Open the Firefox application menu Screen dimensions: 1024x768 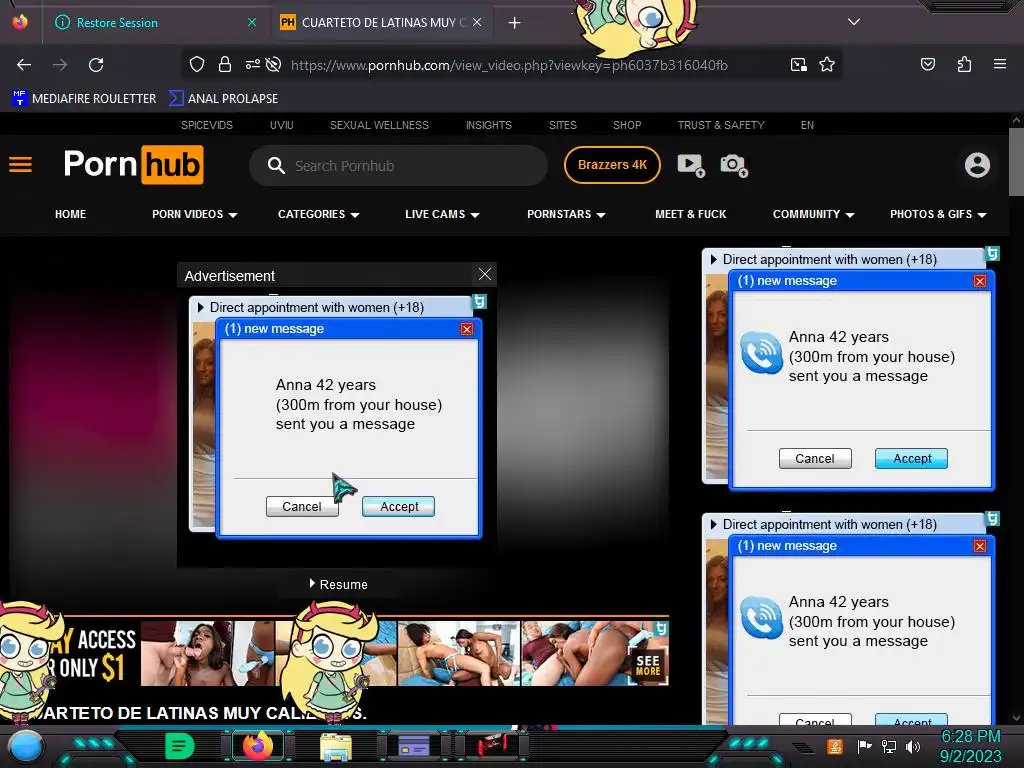click(999, 64)
